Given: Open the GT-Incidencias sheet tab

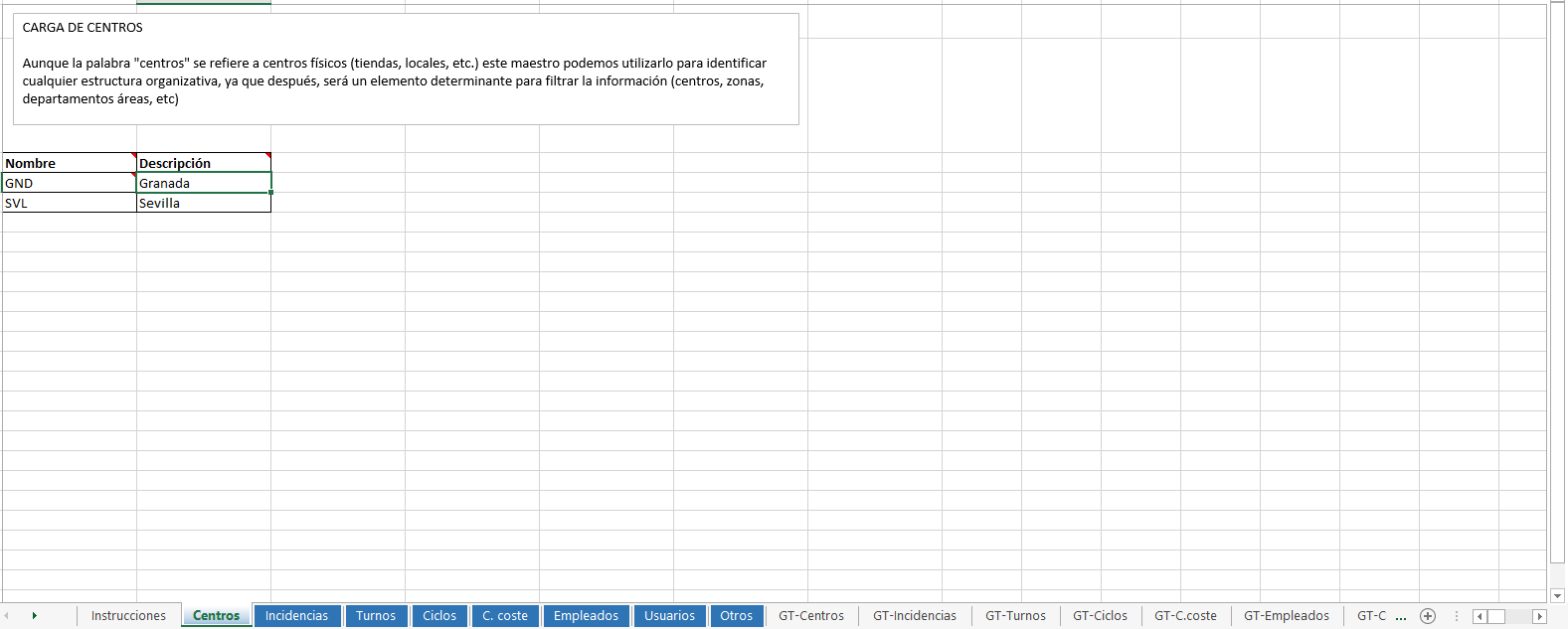Looking at the screenshot, I should click(915, 616).
